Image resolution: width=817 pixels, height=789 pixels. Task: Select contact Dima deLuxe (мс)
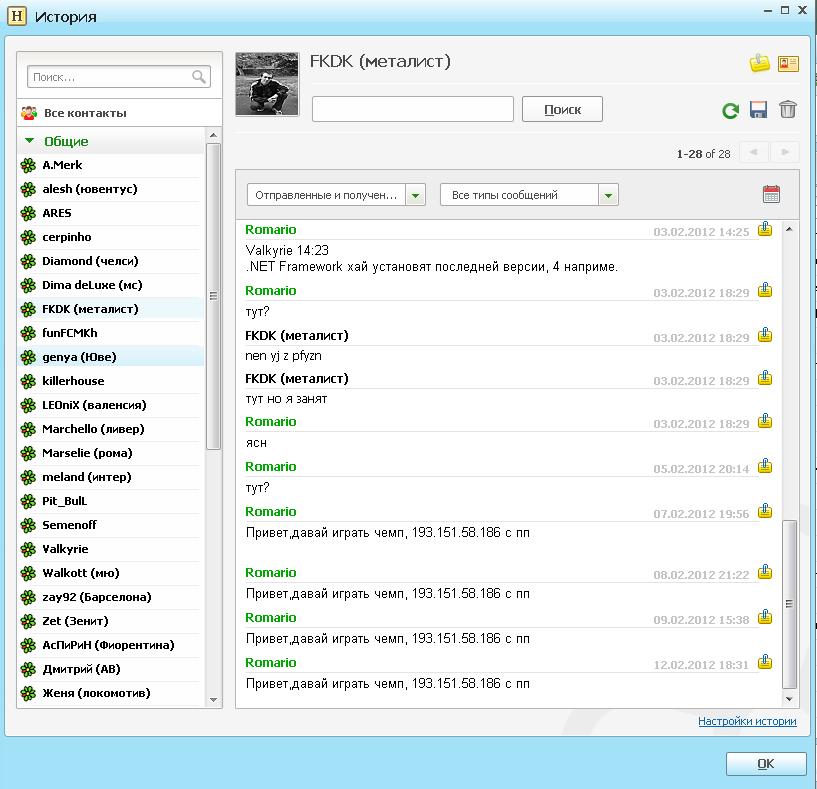(110, 285)
